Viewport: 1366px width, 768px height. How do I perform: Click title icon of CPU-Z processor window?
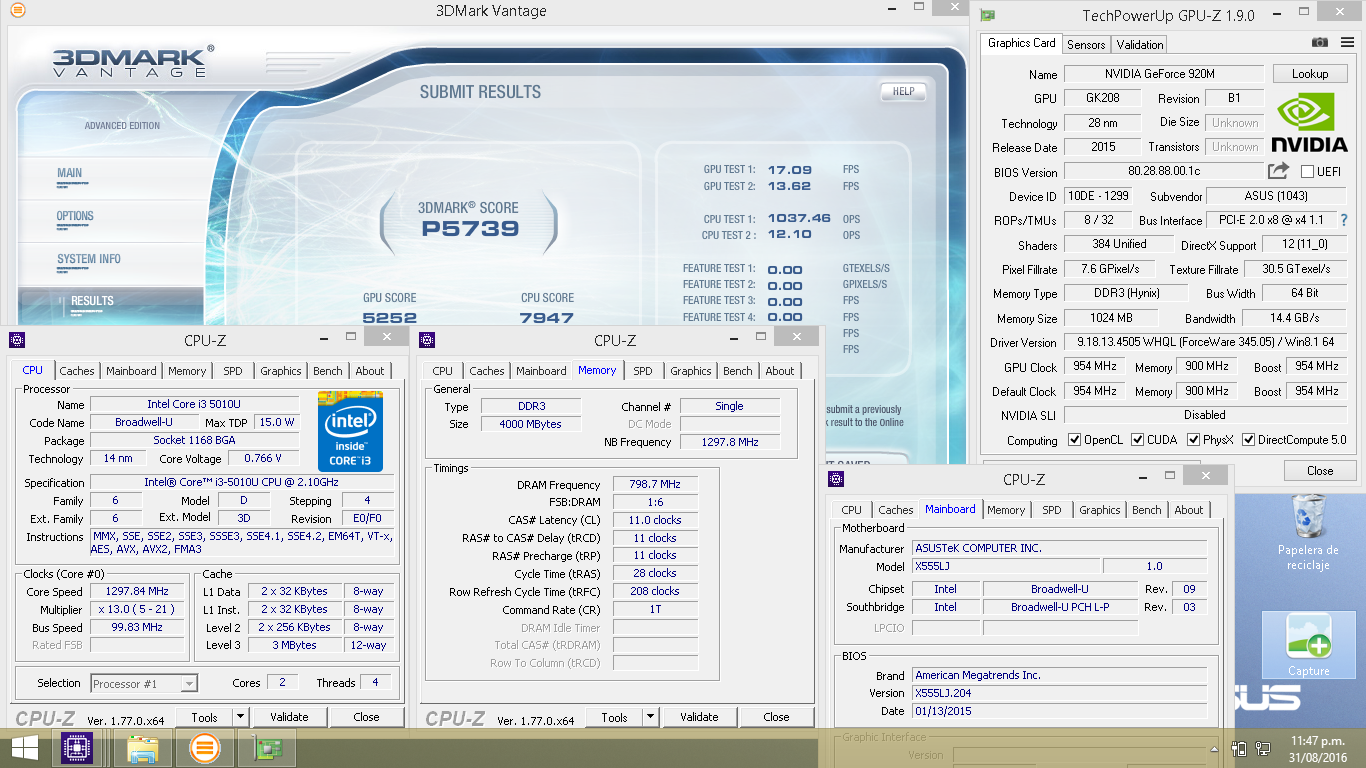(x=17, y=340)
